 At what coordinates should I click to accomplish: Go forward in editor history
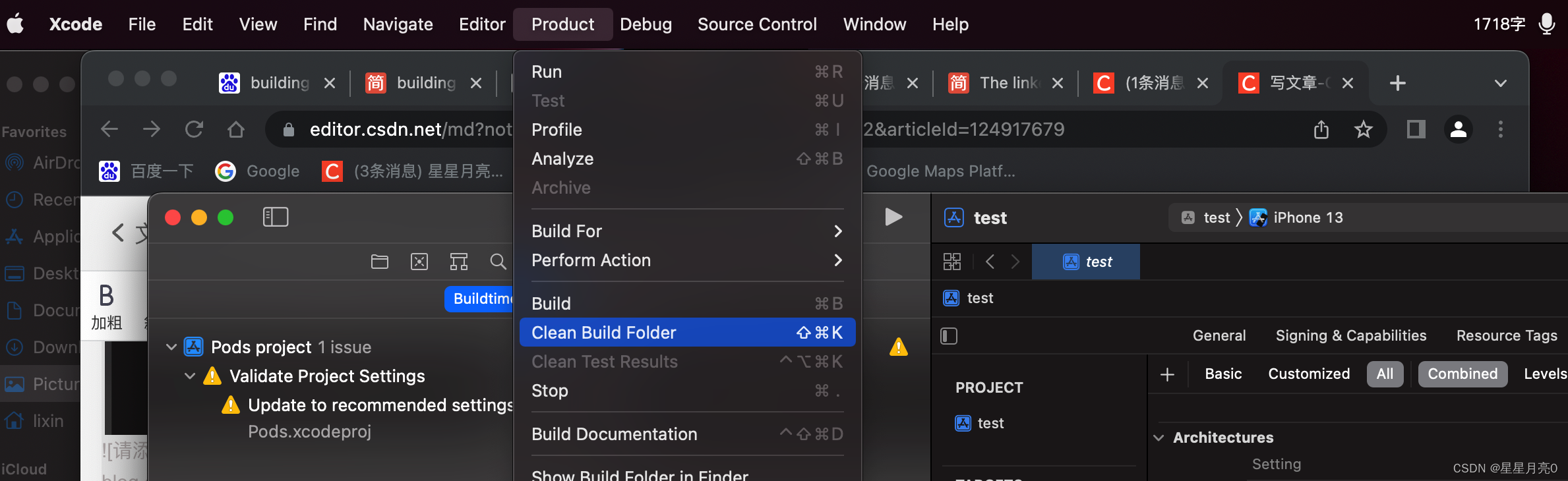click(1015, 262)
